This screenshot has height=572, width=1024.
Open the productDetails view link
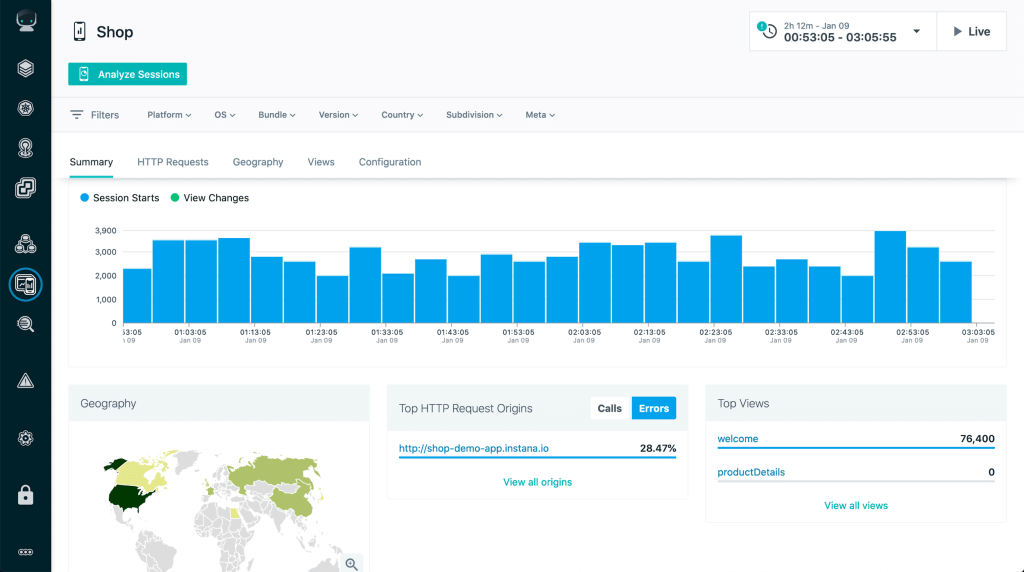tap(751, 472)
